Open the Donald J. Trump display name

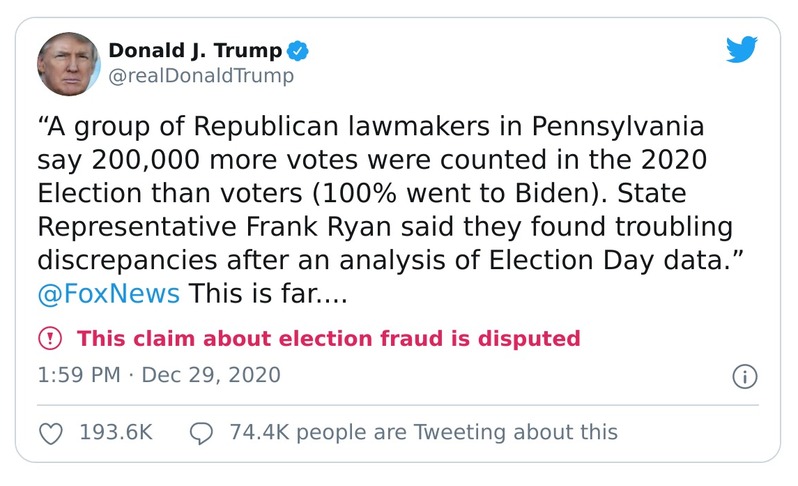click(x=194, y=50)
